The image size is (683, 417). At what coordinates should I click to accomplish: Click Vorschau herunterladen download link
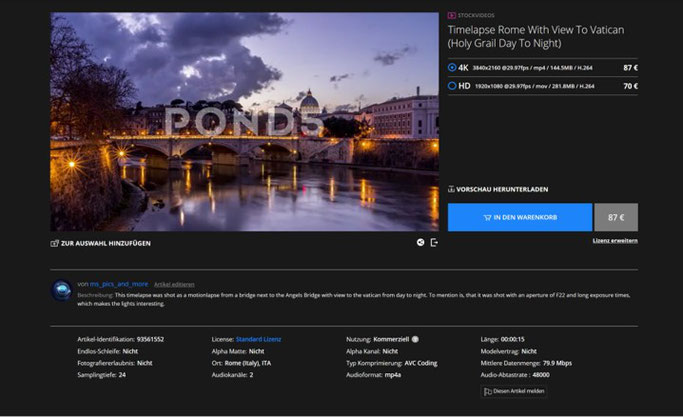[502, 189]
